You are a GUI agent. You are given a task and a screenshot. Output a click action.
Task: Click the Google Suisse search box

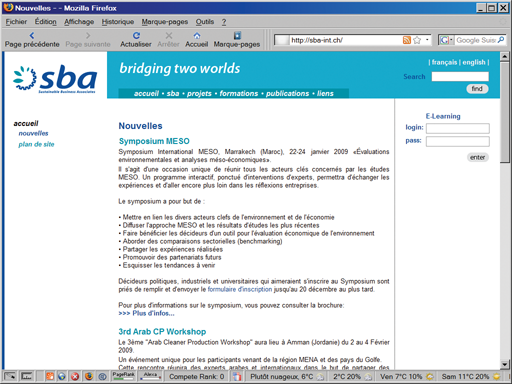click(x=476, y=40)
